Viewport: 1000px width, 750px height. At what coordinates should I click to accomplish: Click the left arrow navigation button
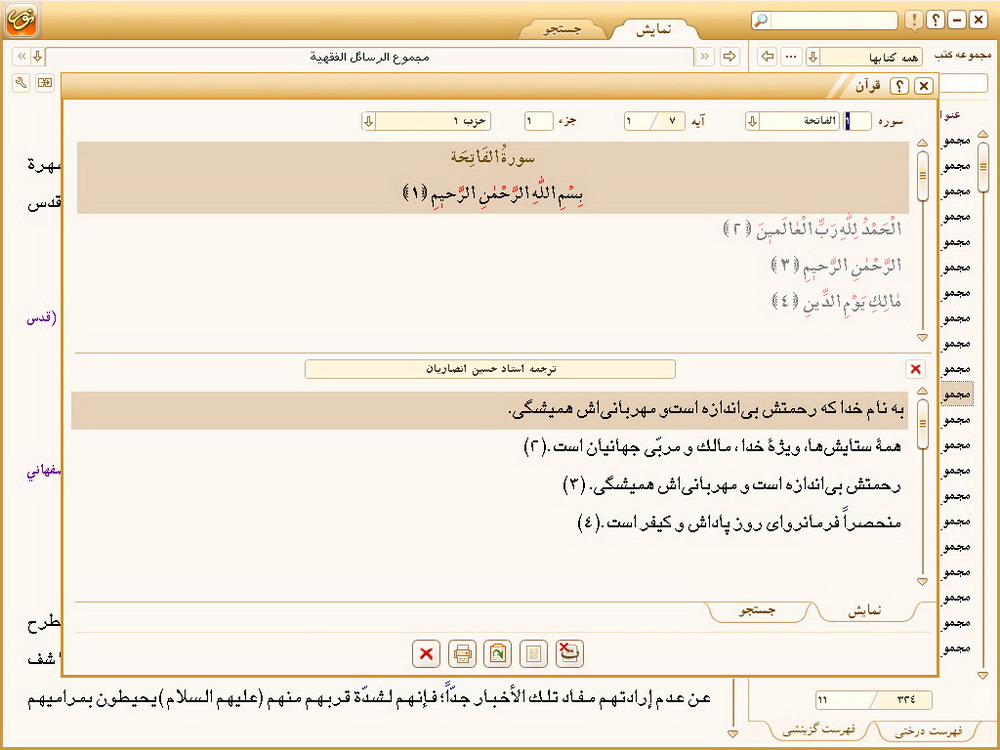click(x=768, y=57)
